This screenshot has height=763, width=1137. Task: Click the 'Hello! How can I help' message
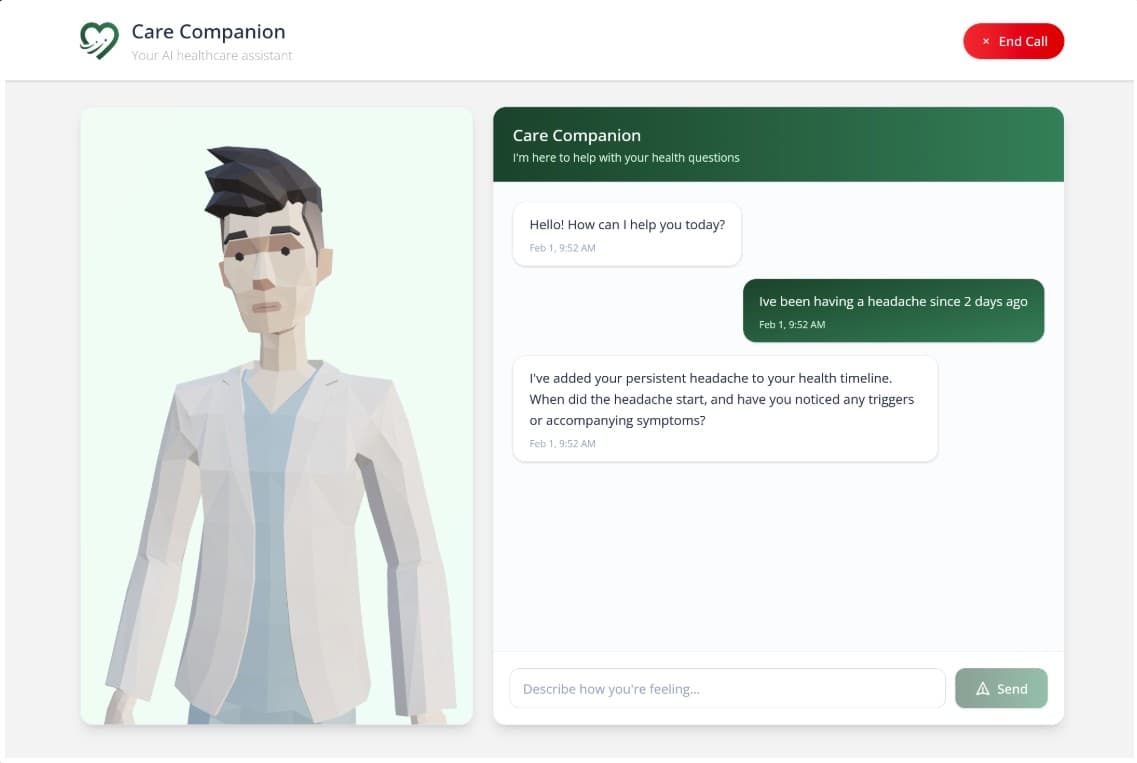[x=626, y=224]
